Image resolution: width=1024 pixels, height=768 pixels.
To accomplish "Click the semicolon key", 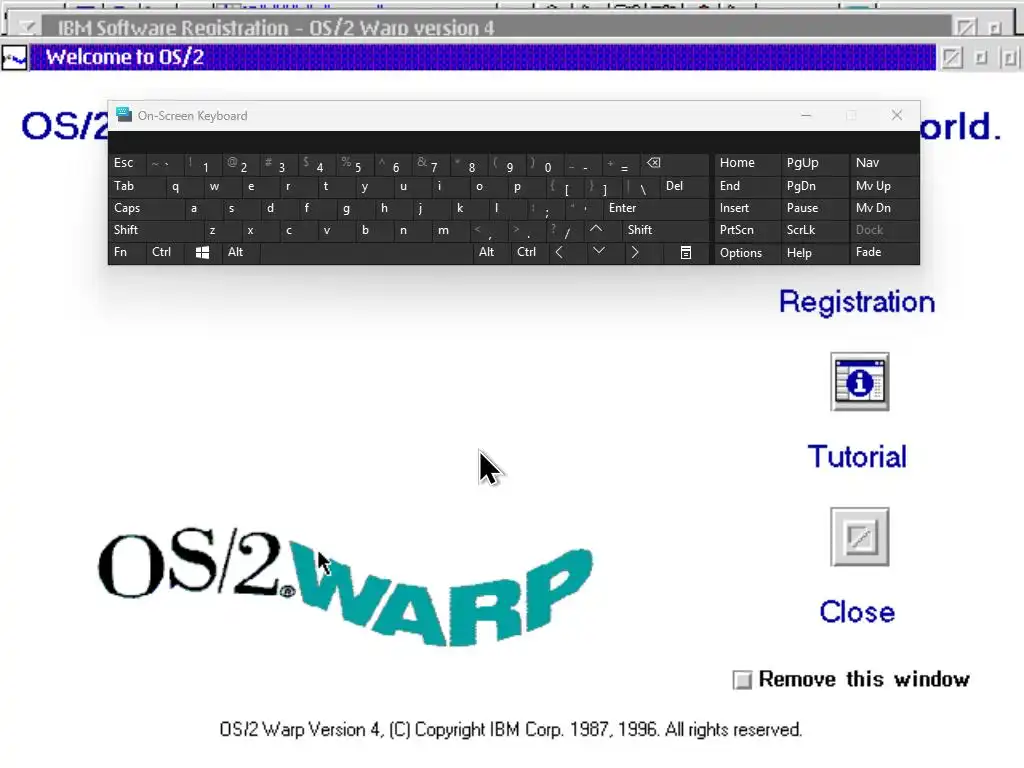I will click(545, 208).
